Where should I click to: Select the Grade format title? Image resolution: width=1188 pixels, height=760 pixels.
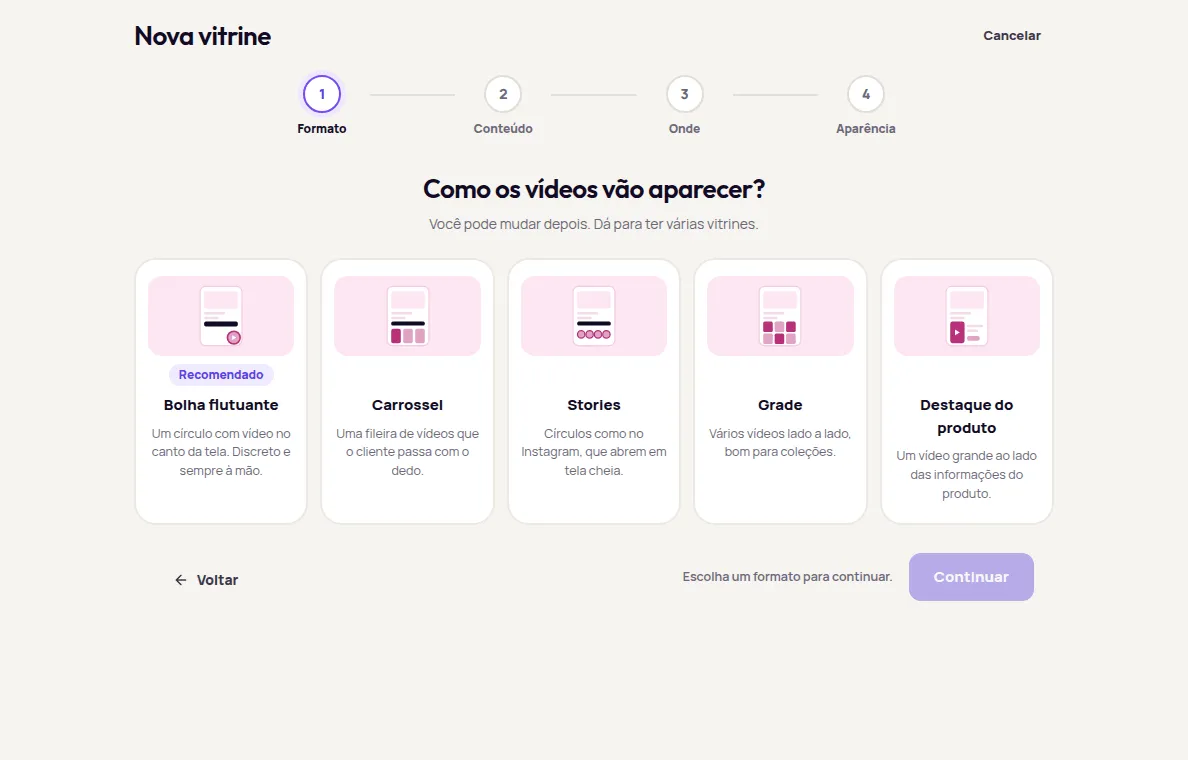tap(780, 405)
